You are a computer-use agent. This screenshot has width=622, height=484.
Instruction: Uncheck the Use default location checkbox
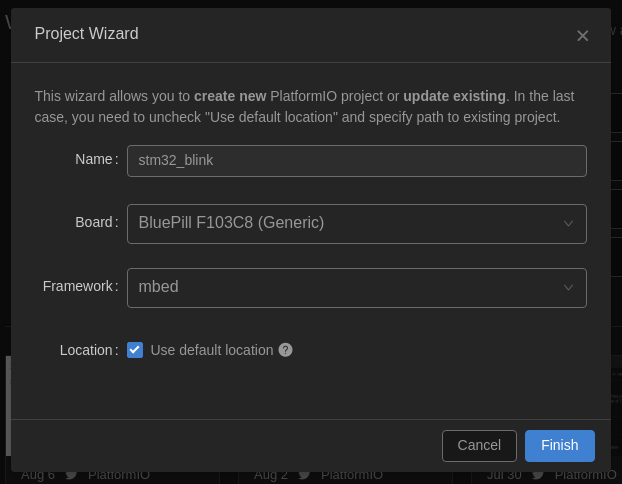point(135,350)
